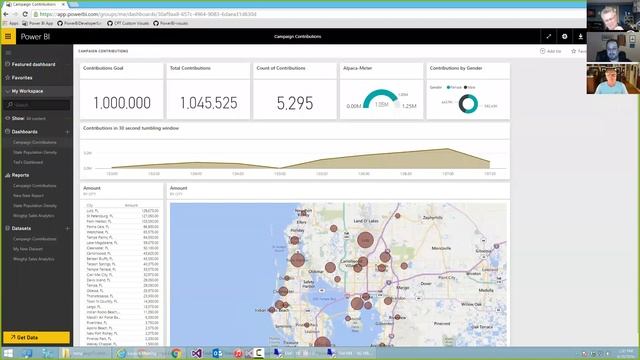Viewport: 640px width, 360px height.
Task: Add a new dataset with plus icon
Action: (x=67, y=229)
